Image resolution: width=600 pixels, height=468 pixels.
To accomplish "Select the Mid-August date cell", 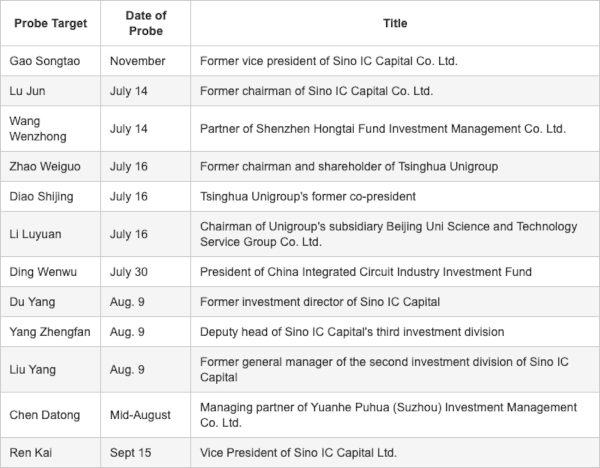I will pyautogui.click(x=141, y=414).
